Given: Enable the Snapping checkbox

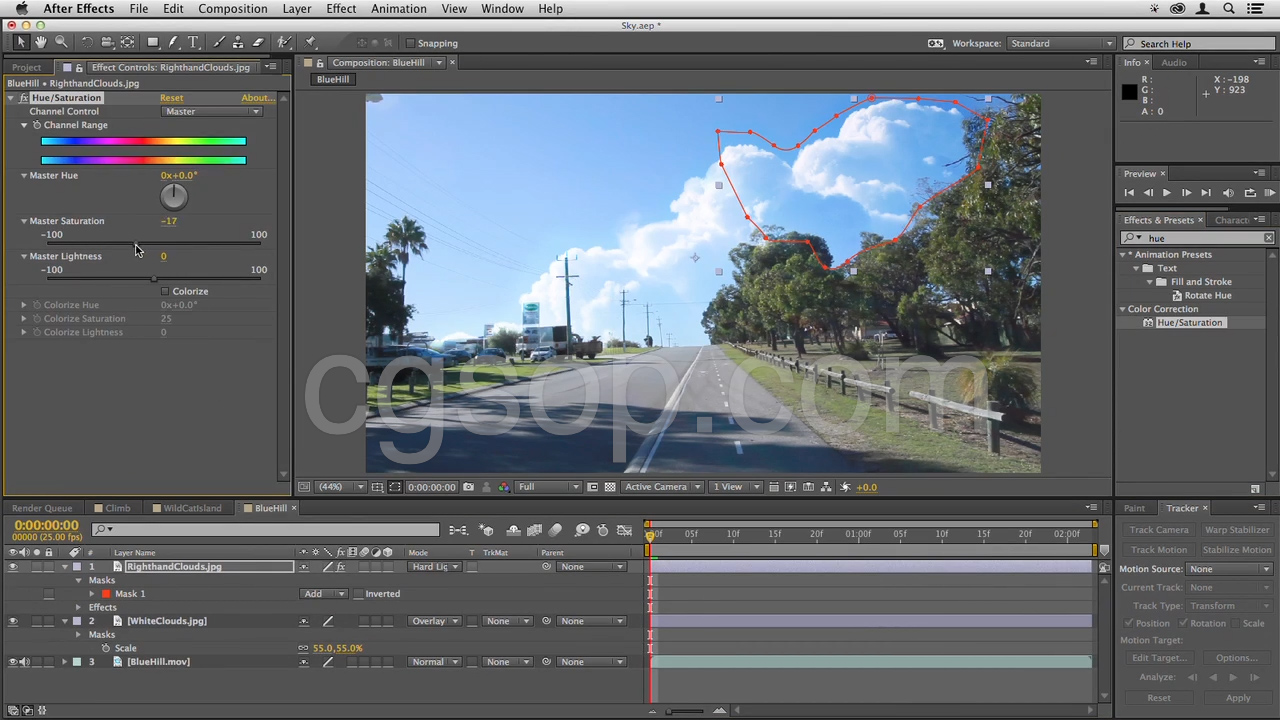Looking at the screenshot, I should 410,43.
